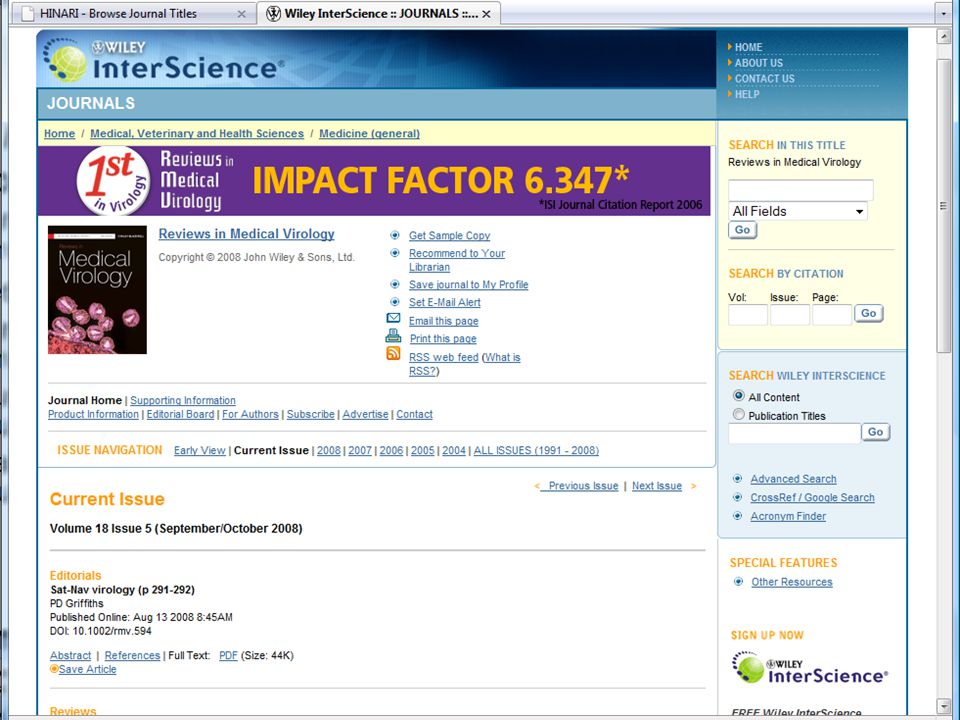The width and height of the screenshot is (960, 720).
Task: Open the All Fields dropdown
Action: point(798,211)
